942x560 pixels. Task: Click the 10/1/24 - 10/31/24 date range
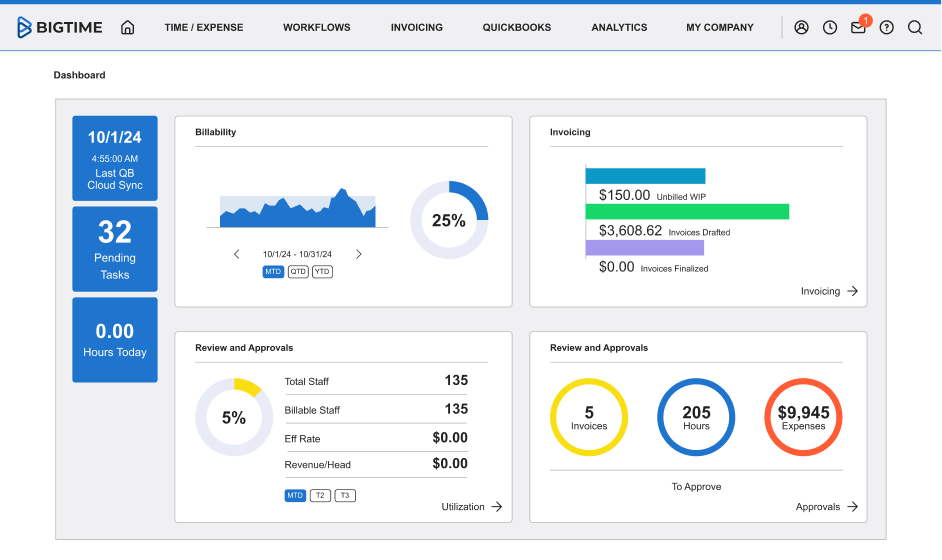pyautogui.click(x=297, y=254)
